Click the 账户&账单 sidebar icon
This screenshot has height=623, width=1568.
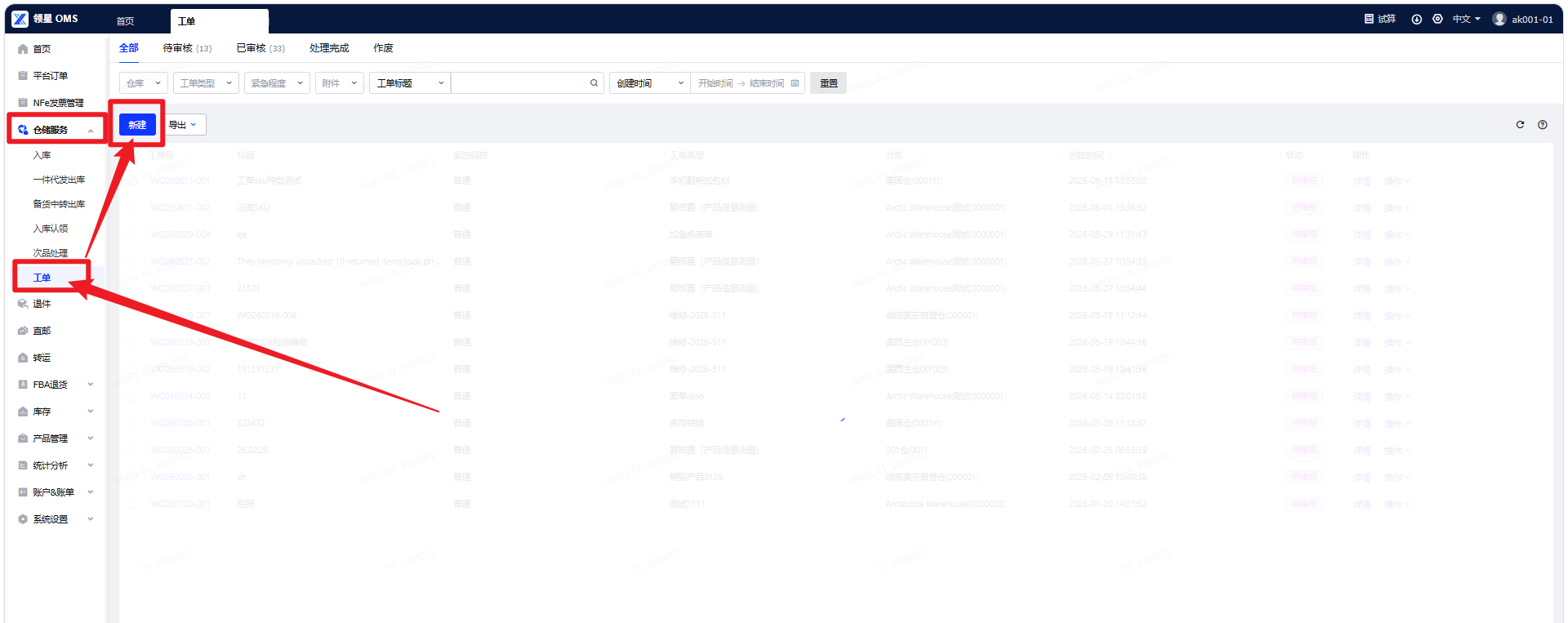pos(23,492)
